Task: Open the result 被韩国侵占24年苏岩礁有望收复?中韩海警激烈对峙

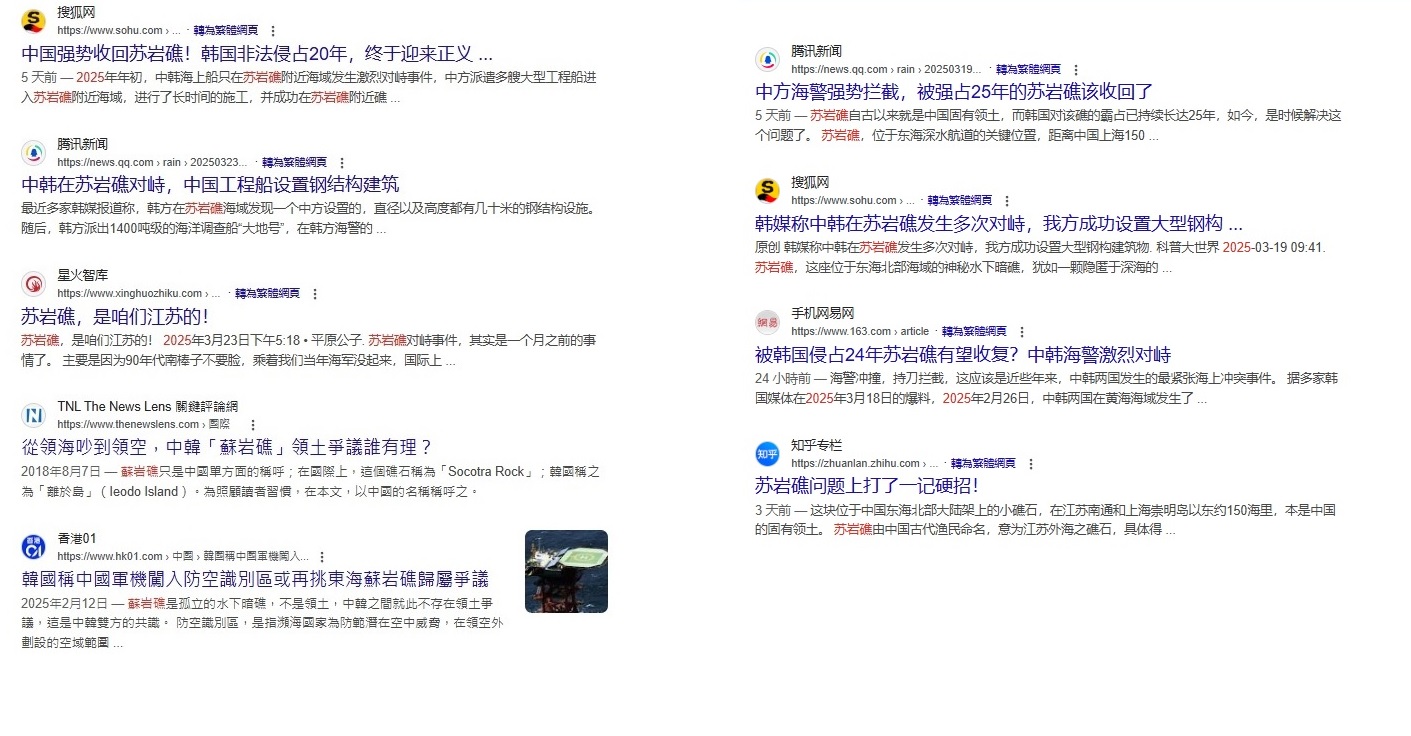Action: tap(963, 355)
